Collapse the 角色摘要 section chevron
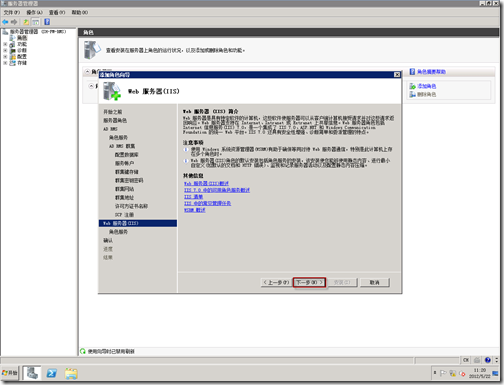 coord(87,72)
